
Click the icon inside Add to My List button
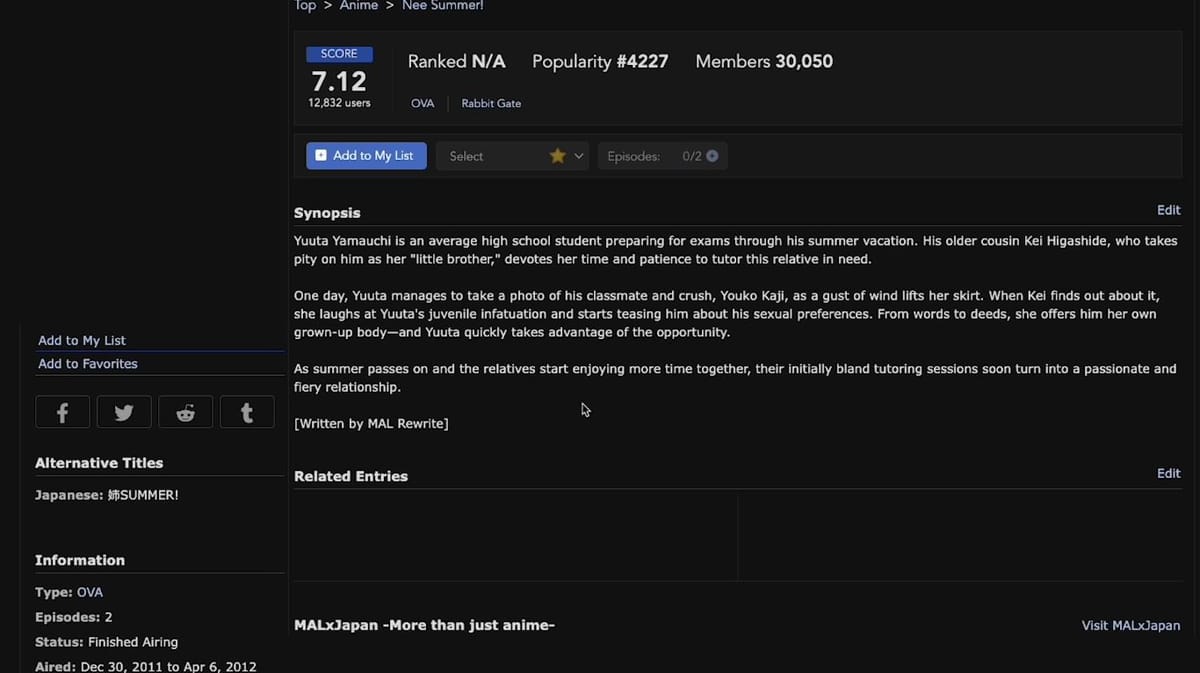pos(321,156)
